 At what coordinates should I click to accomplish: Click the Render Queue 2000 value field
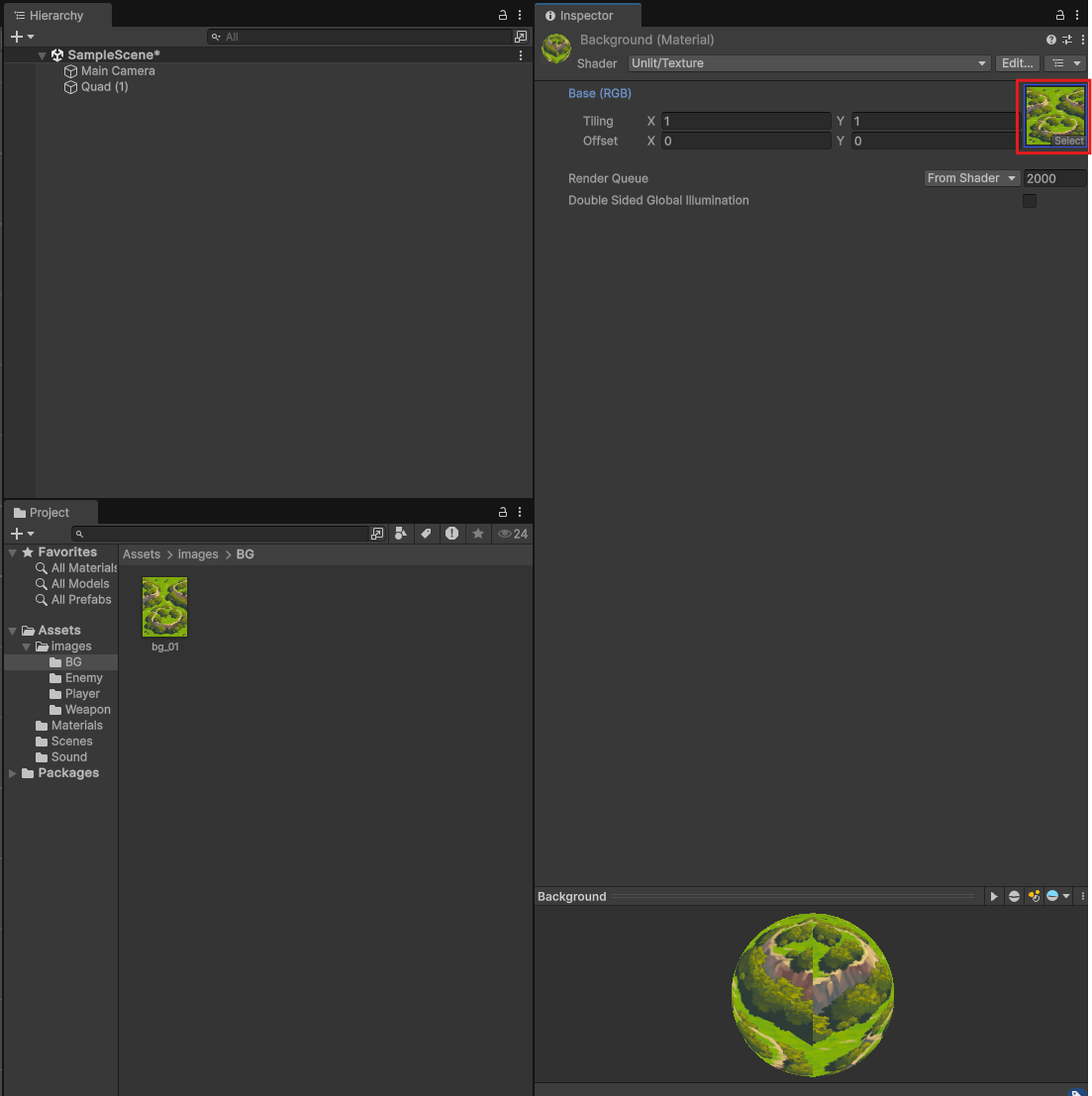pos(1054,178)
